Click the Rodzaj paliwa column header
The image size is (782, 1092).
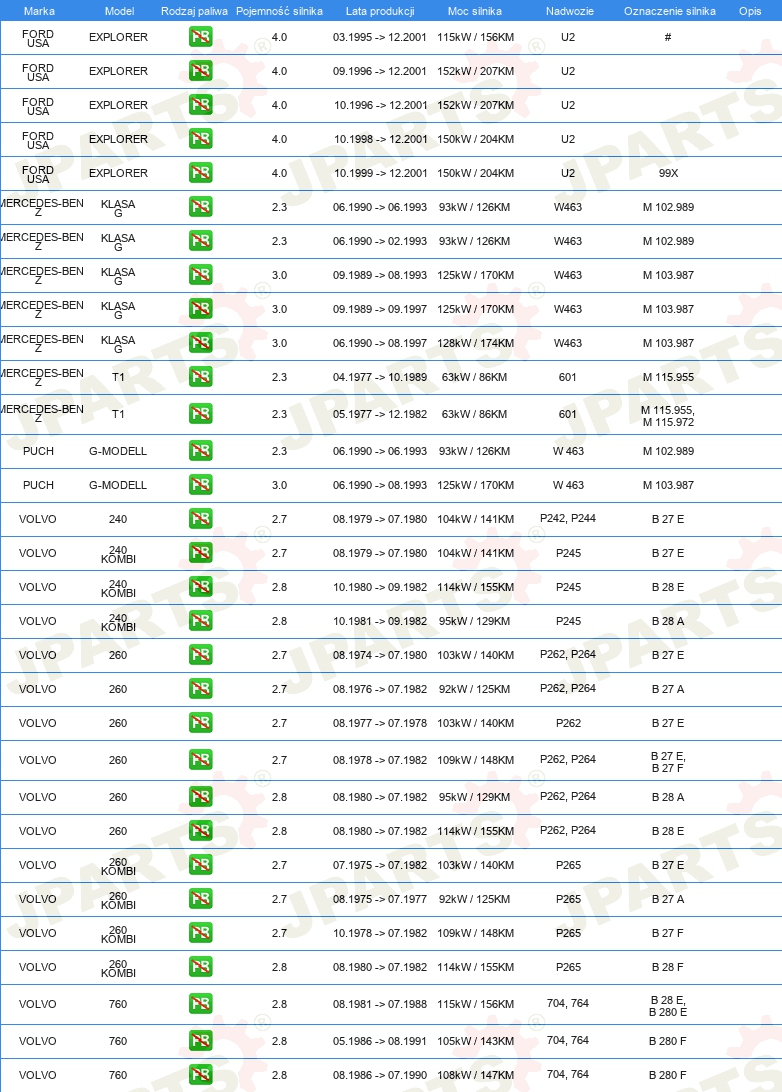[194, 11]
